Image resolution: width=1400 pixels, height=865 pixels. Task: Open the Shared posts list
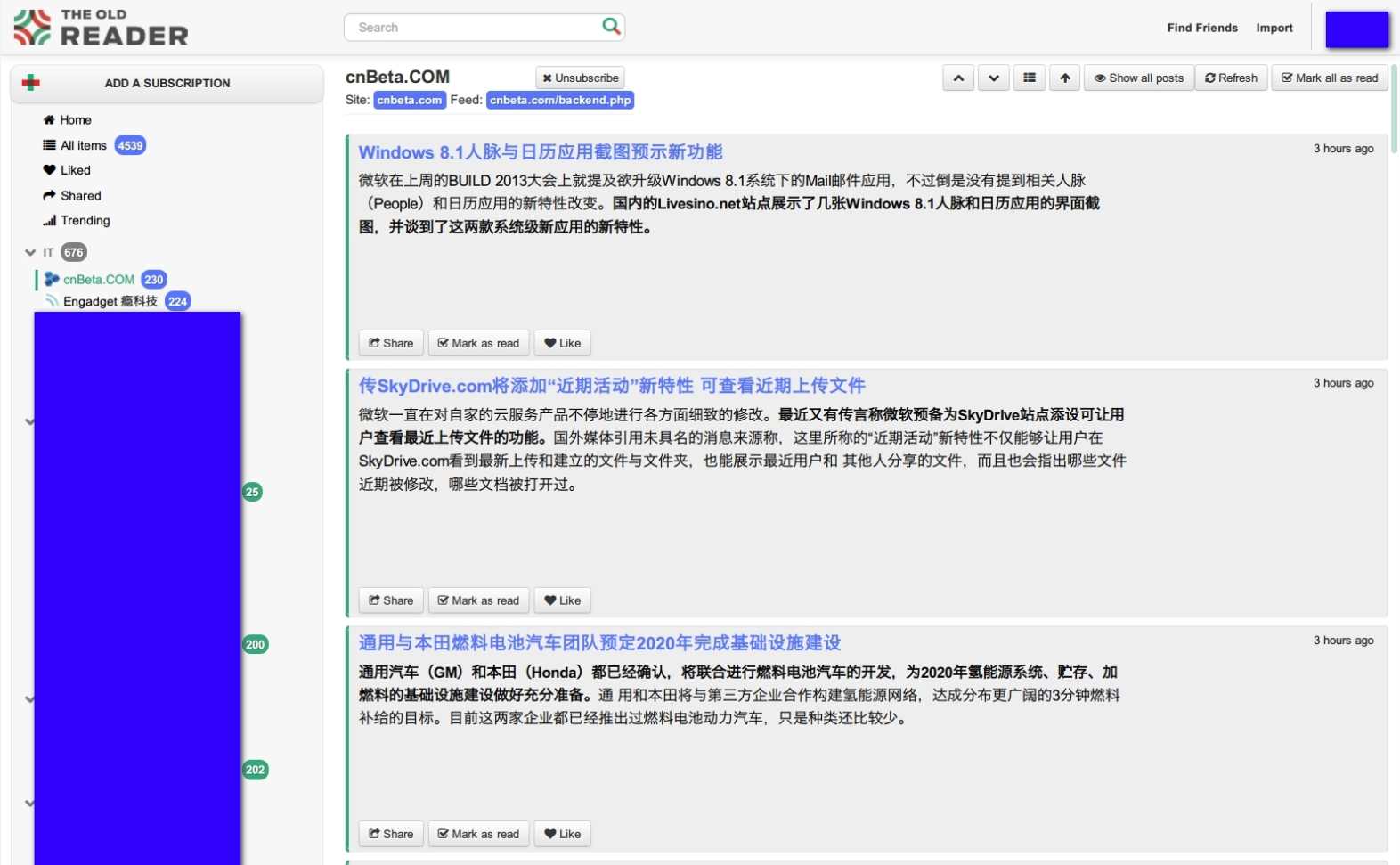(x=72, y=195)
